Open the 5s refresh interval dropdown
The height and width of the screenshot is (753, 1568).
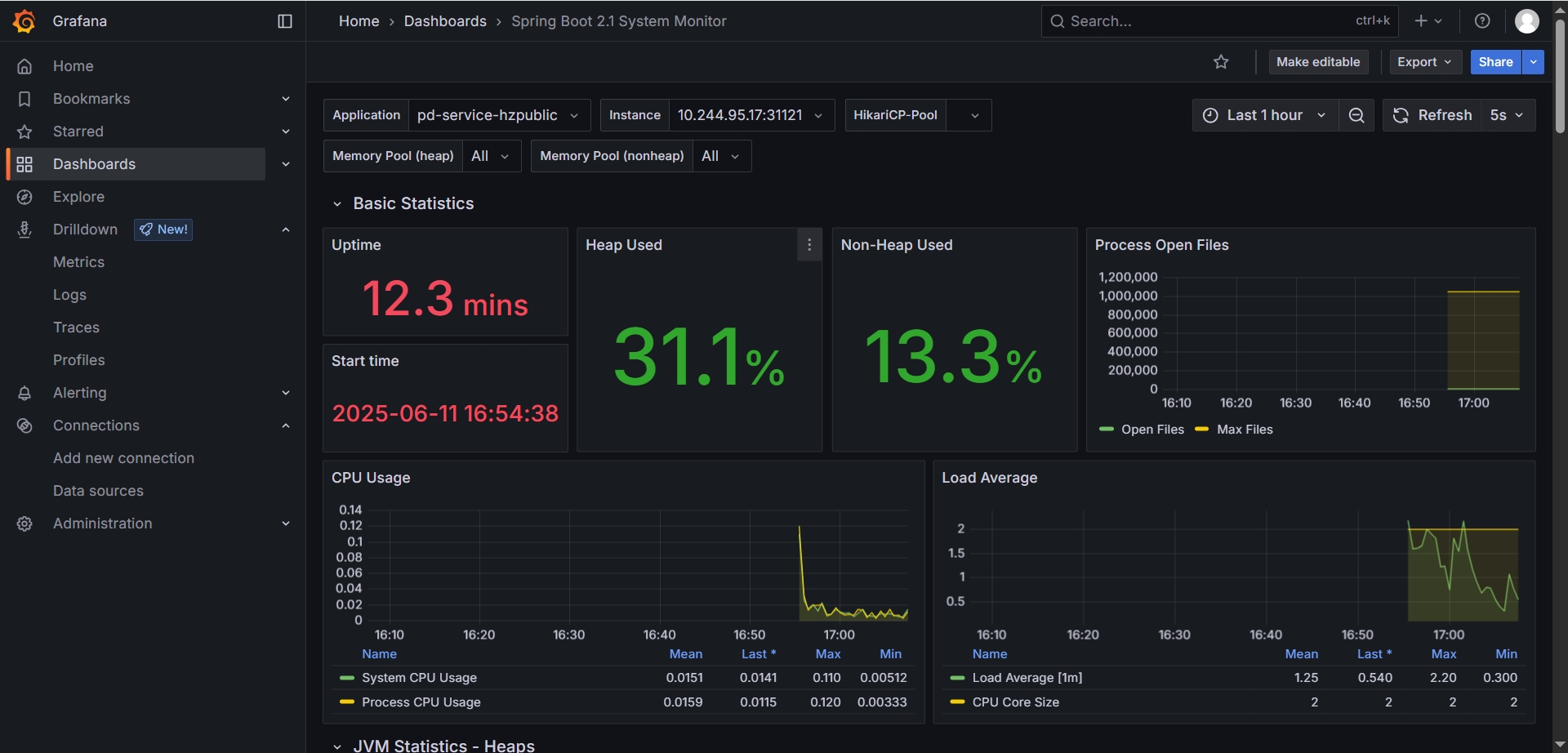tap(1507, 115)
